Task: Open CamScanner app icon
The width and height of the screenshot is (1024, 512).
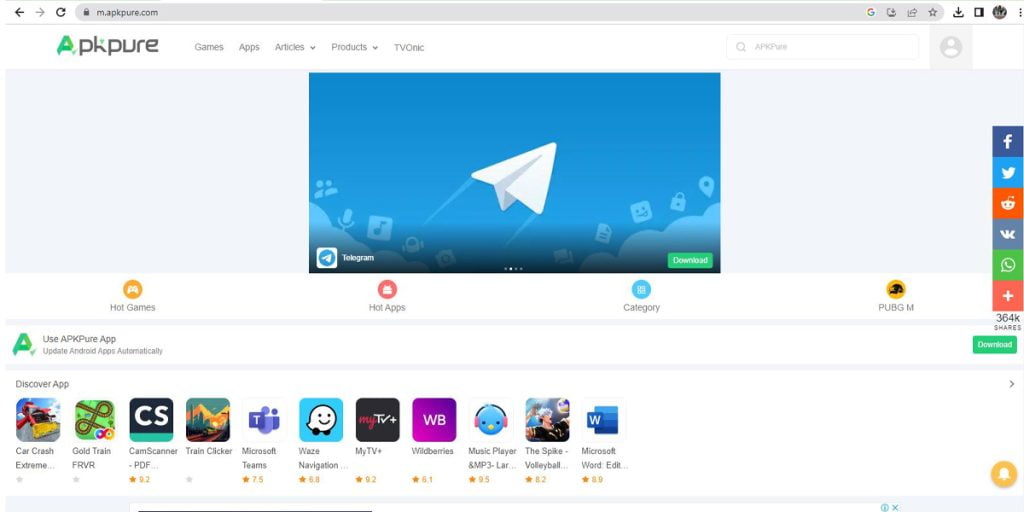Action: (x=152, y=420)
